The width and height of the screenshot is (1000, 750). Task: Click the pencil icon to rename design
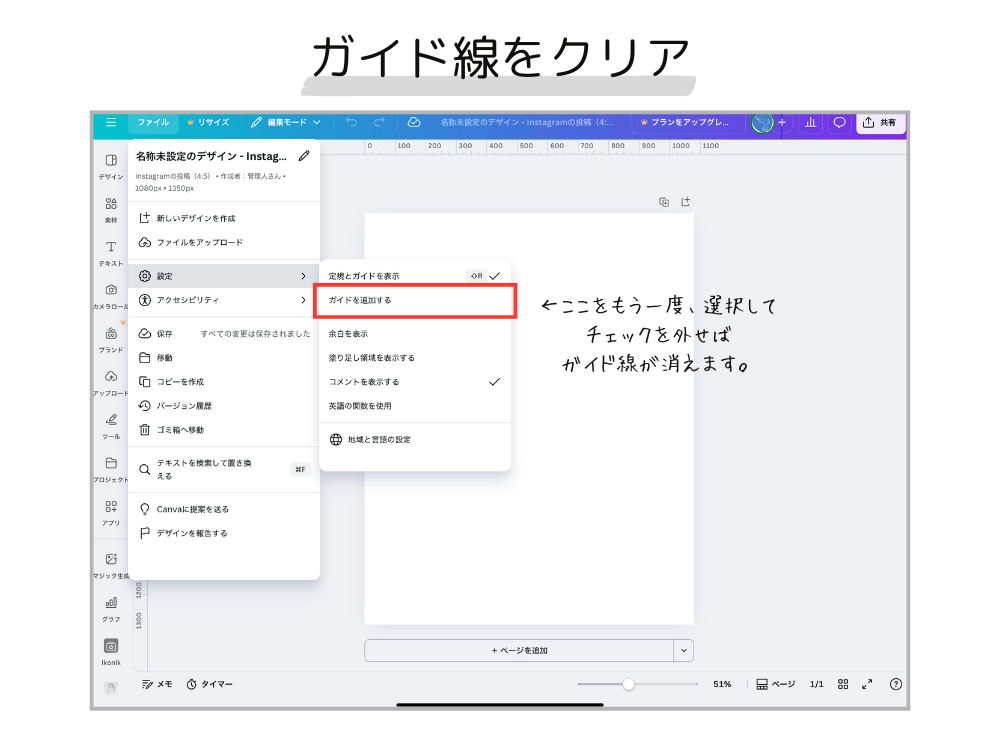coord(304,156)
